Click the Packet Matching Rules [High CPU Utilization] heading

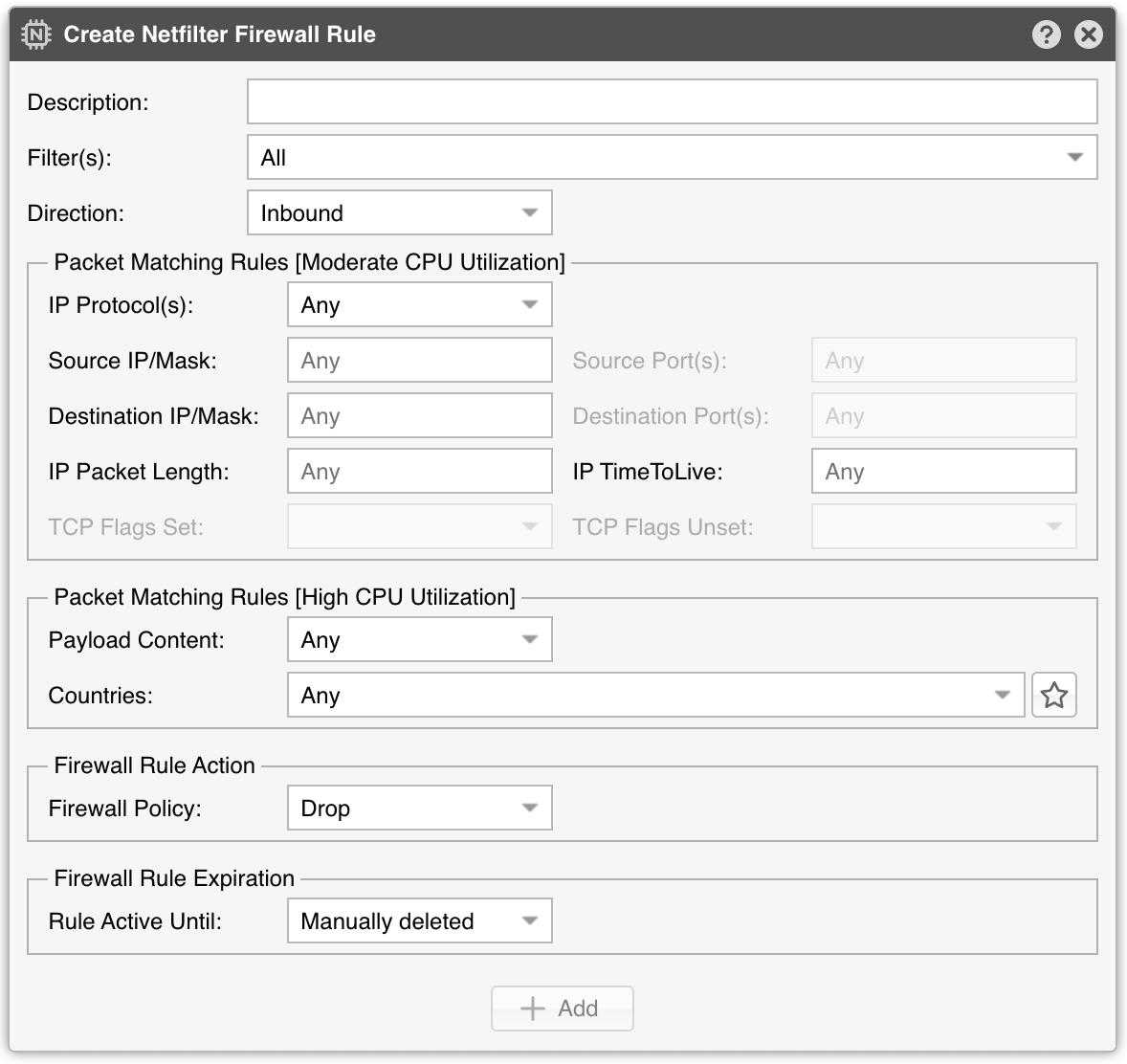click(x=285, y=597)
